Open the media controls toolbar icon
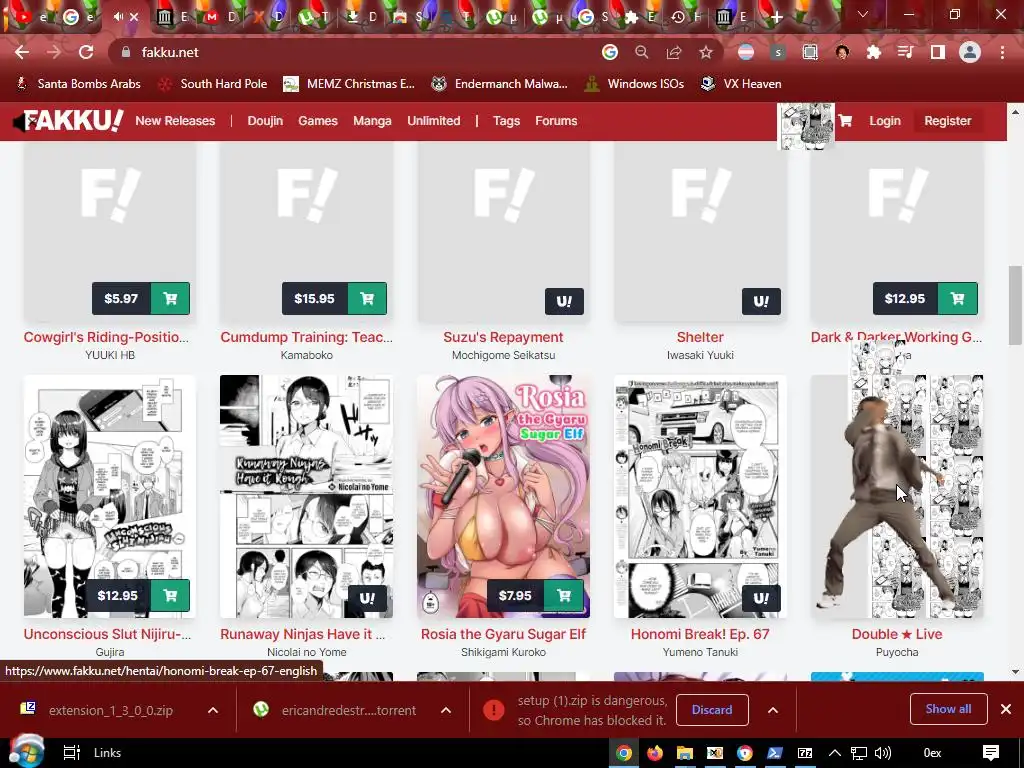The width and height of the screenshot is (1024, 768). click(906, 52)
